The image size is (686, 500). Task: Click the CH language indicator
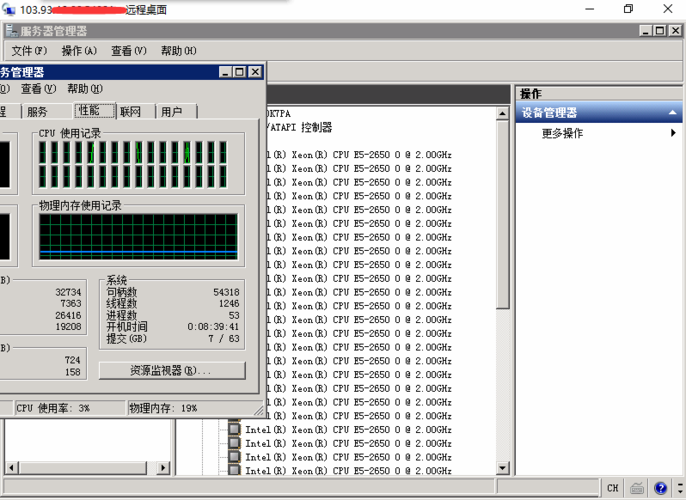[612, 488]
